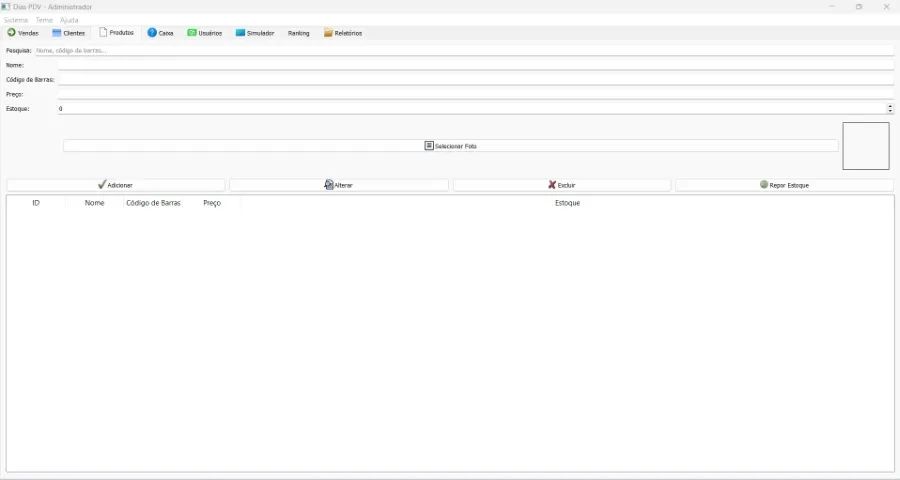Click the Selecionar Foto button

[x=450, y=146]
